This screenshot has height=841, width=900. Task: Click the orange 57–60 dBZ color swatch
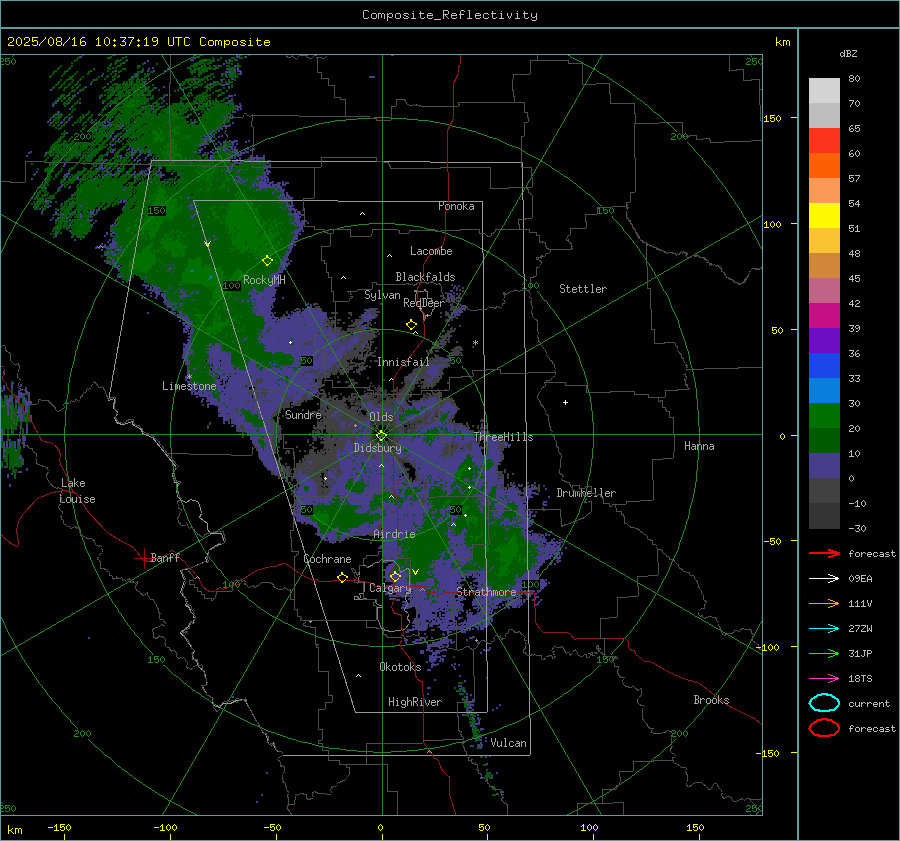824,166
